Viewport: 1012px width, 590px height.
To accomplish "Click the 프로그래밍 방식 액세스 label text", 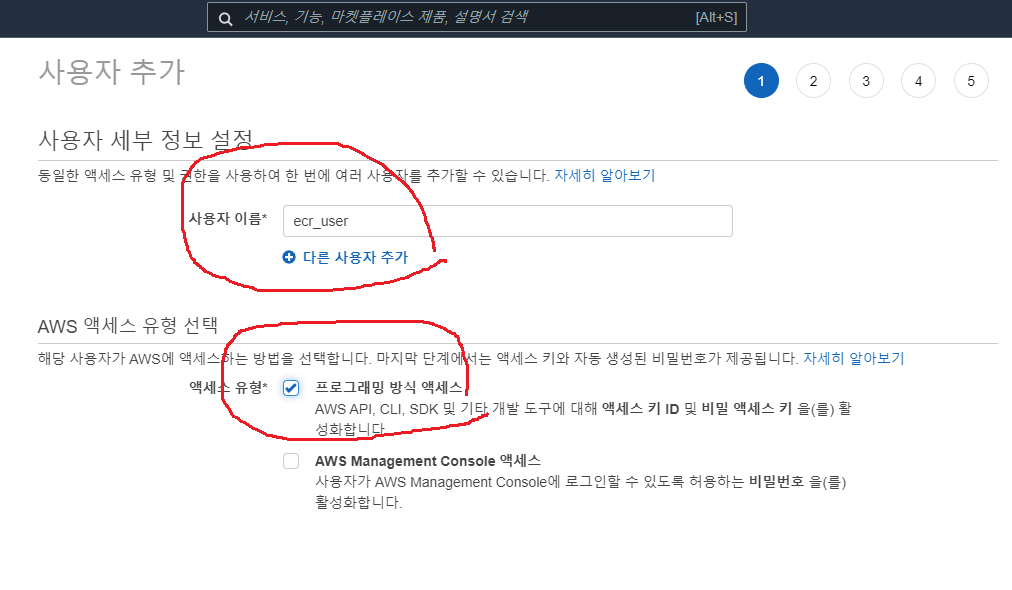I will pos(388,387).
